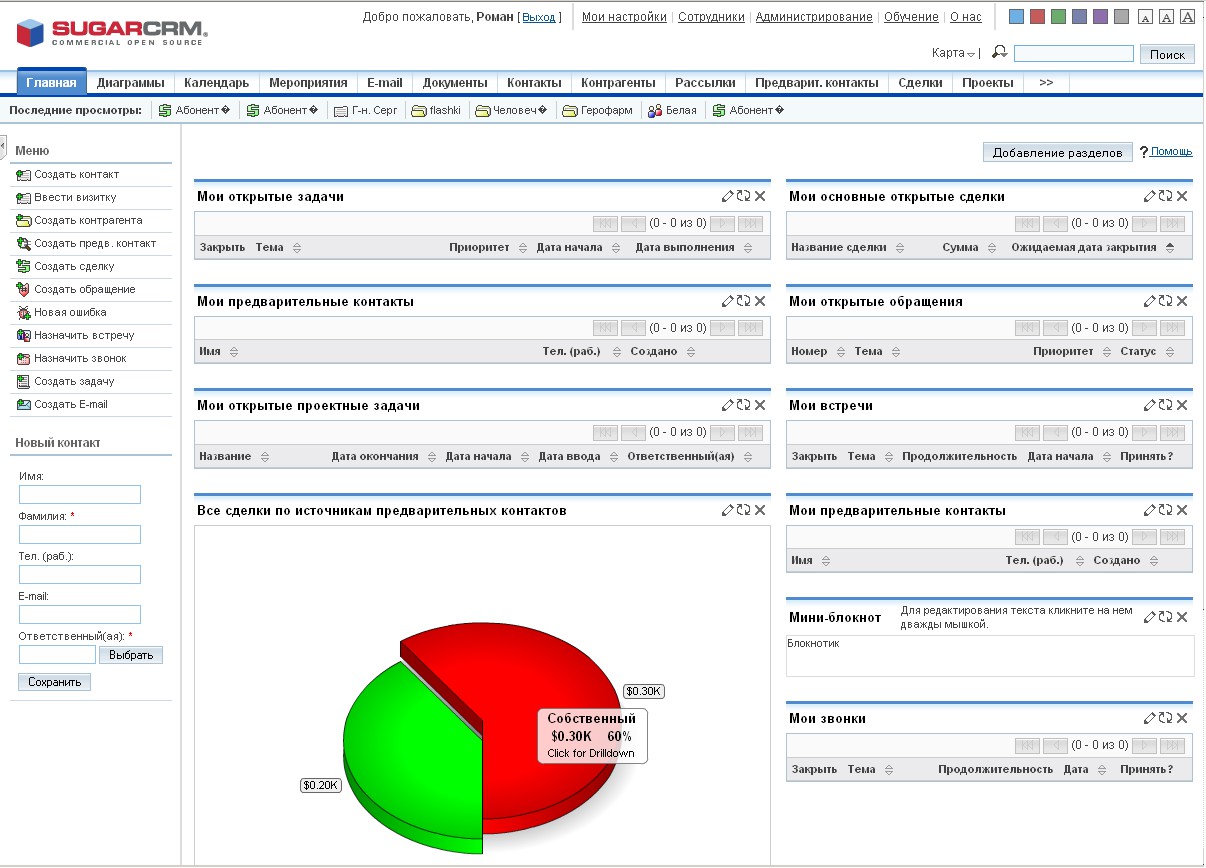Show more modules with the >> tab
Screen dimensions: 1206x868
pyautogui.click(x=1046, y=82)
